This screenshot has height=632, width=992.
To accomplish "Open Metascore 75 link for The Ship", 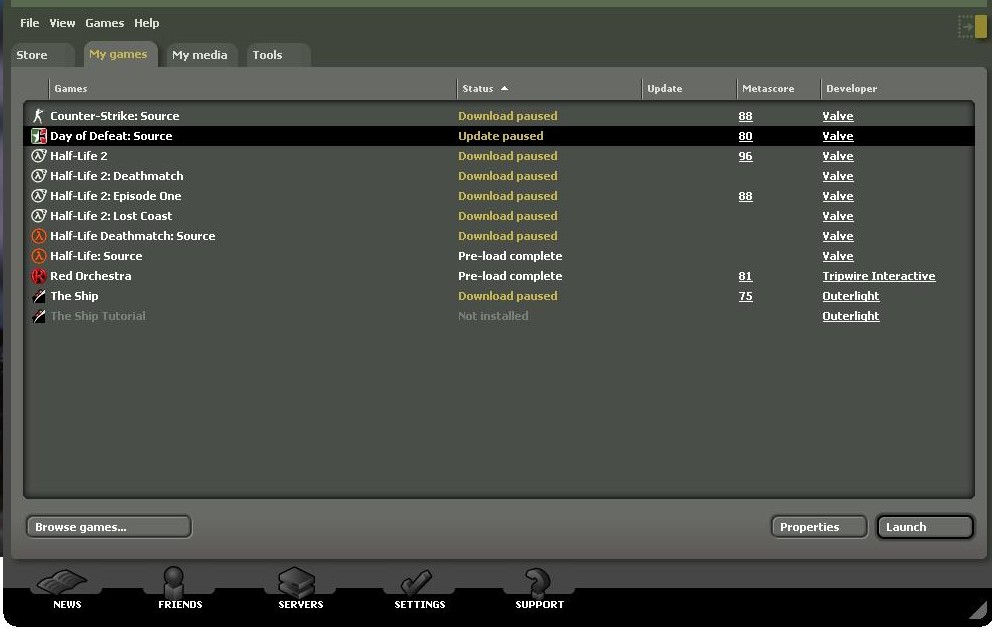I will (745, 296).
